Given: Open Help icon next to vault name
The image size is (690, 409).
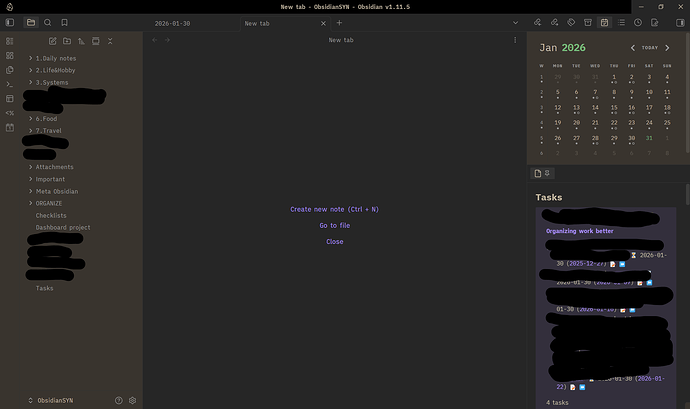Looking at the screenshot, I should (x=118, y=400).
